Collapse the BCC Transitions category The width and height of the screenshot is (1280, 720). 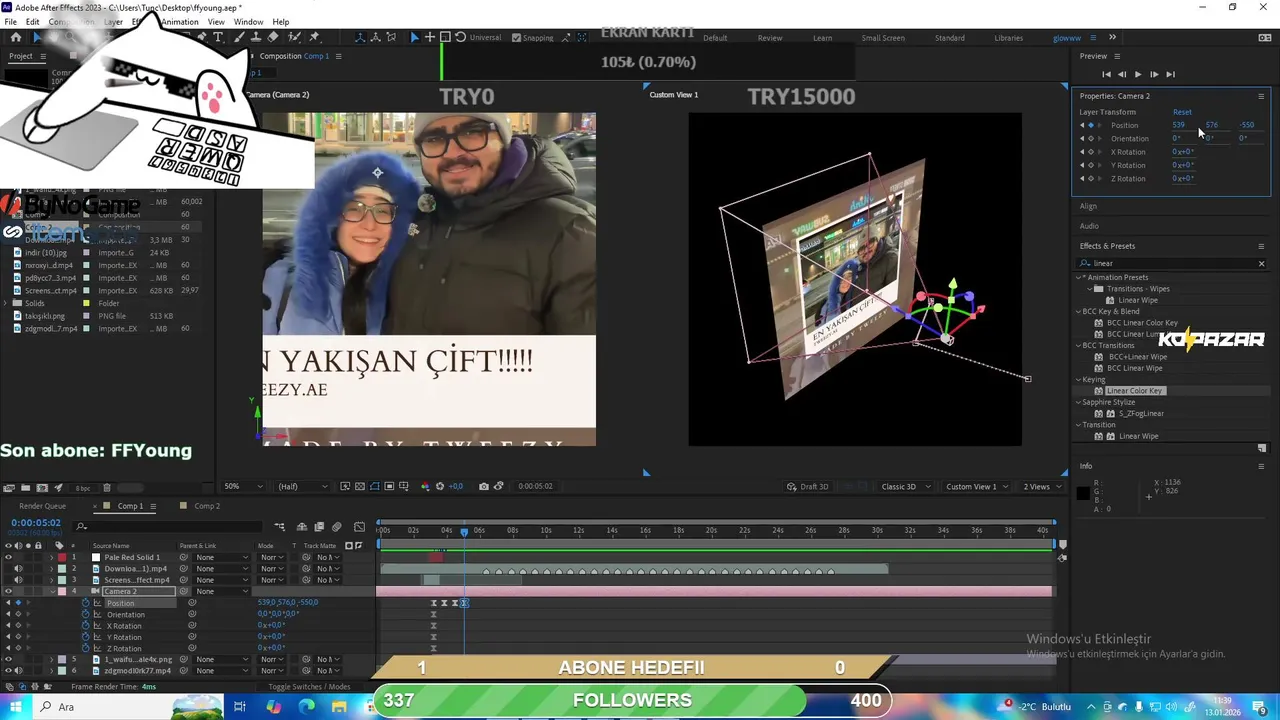pyautogui.click(x=1079, y=346)
